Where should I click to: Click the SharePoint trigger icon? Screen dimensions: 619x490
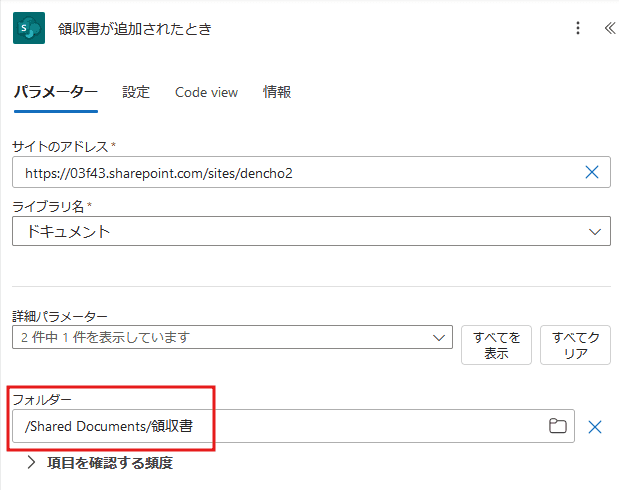[x=29, y=28]
